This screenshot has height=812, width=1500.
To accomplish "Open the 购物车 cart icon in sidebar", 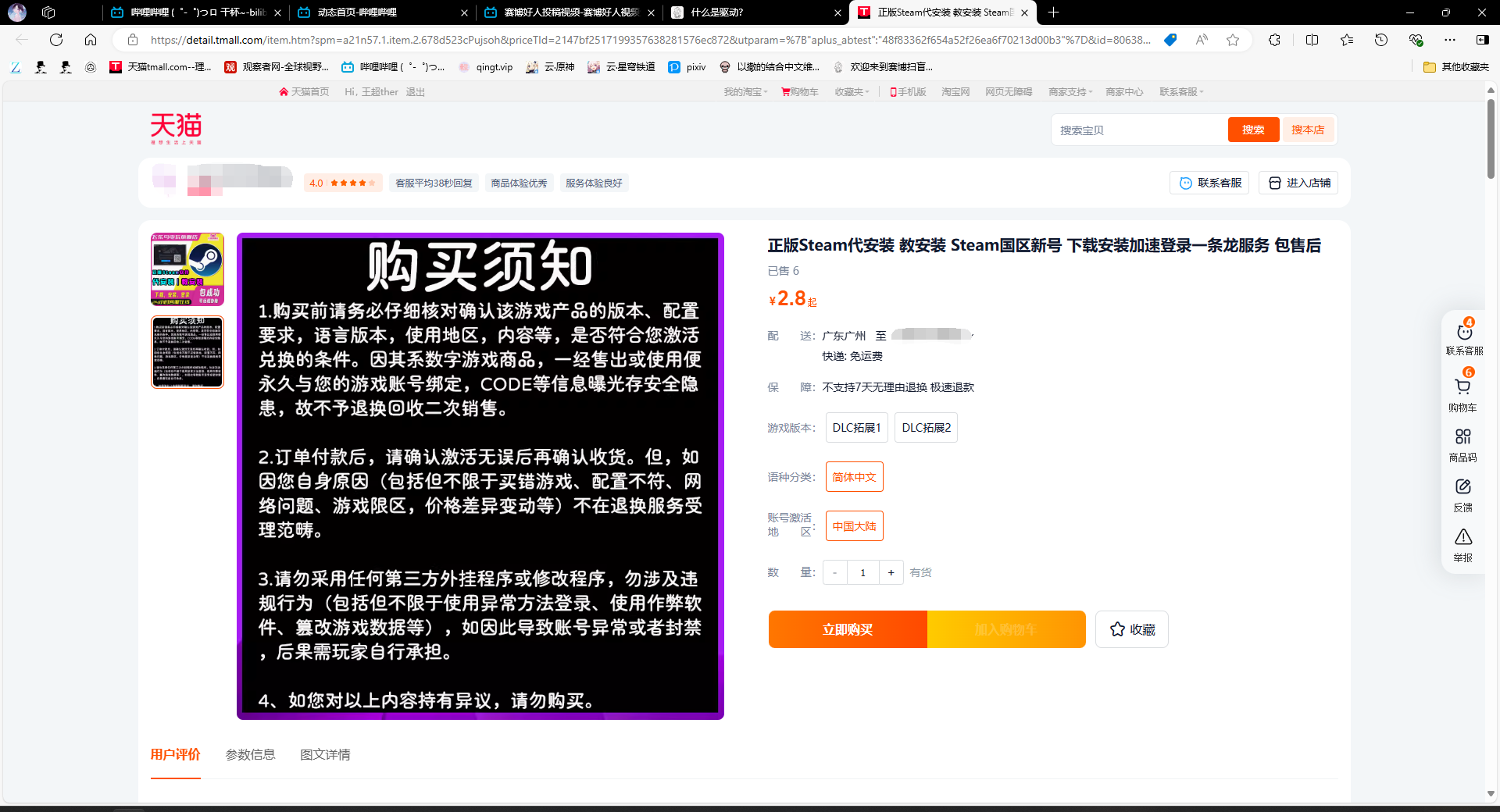I will pos(1462,388).
